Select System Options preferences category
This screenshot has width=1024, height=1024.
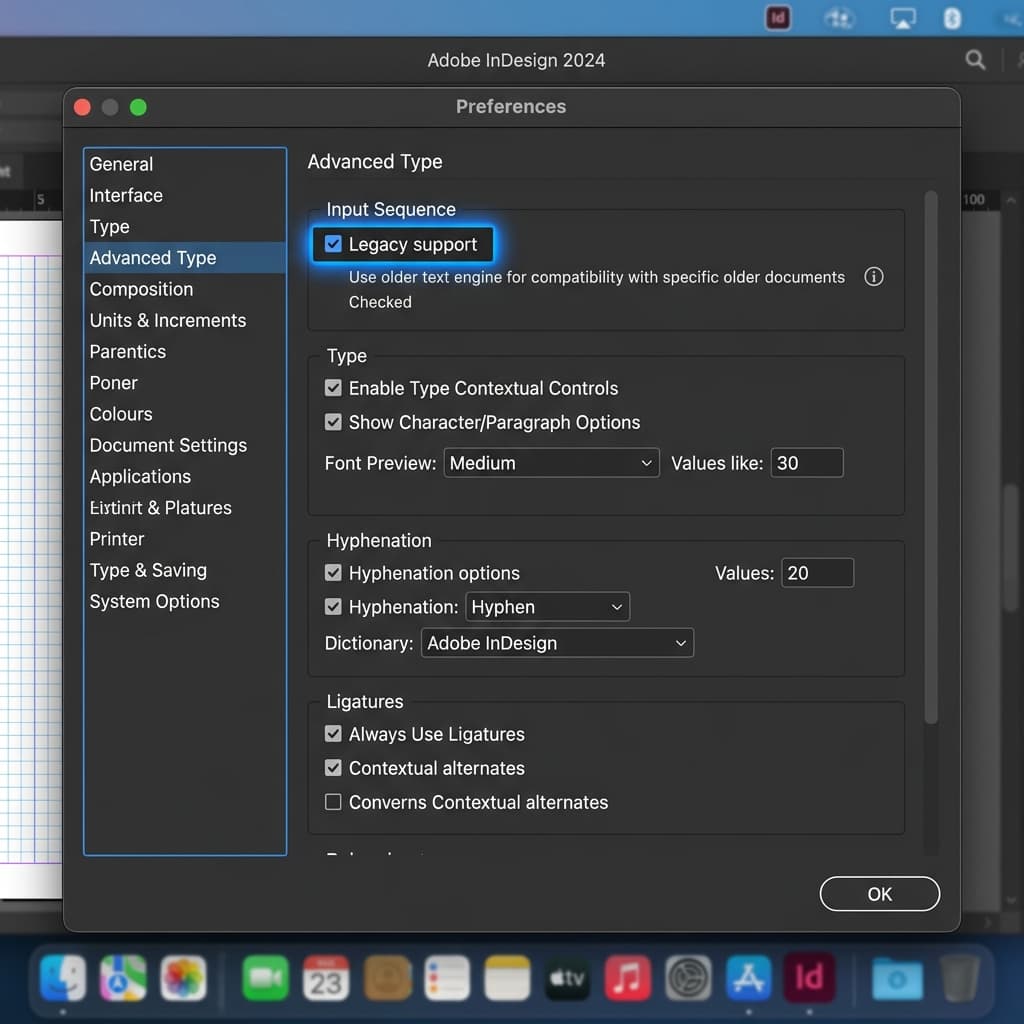(x=185, y=601)
